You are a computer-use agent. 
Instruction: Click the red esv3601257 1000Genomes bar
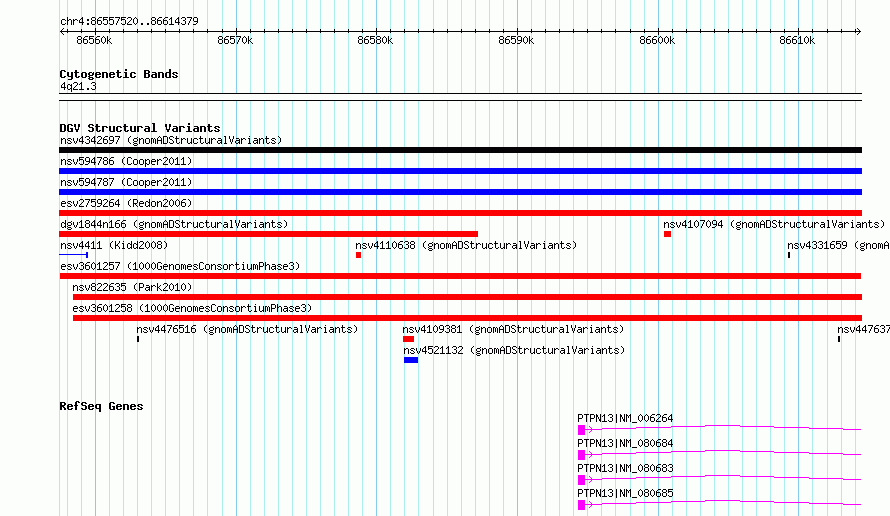coord(460,276)
